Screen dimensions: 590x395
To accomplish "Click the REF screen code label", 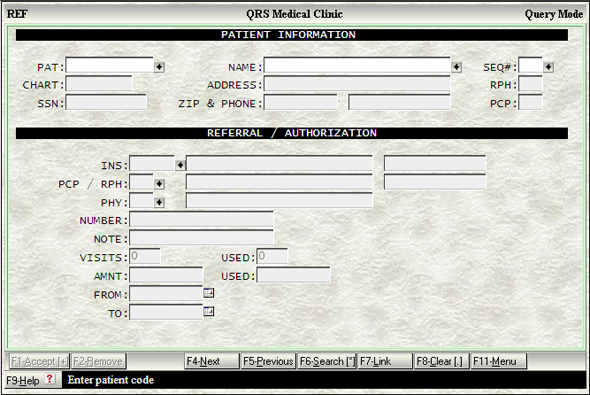I will click(x=17, y=14).
